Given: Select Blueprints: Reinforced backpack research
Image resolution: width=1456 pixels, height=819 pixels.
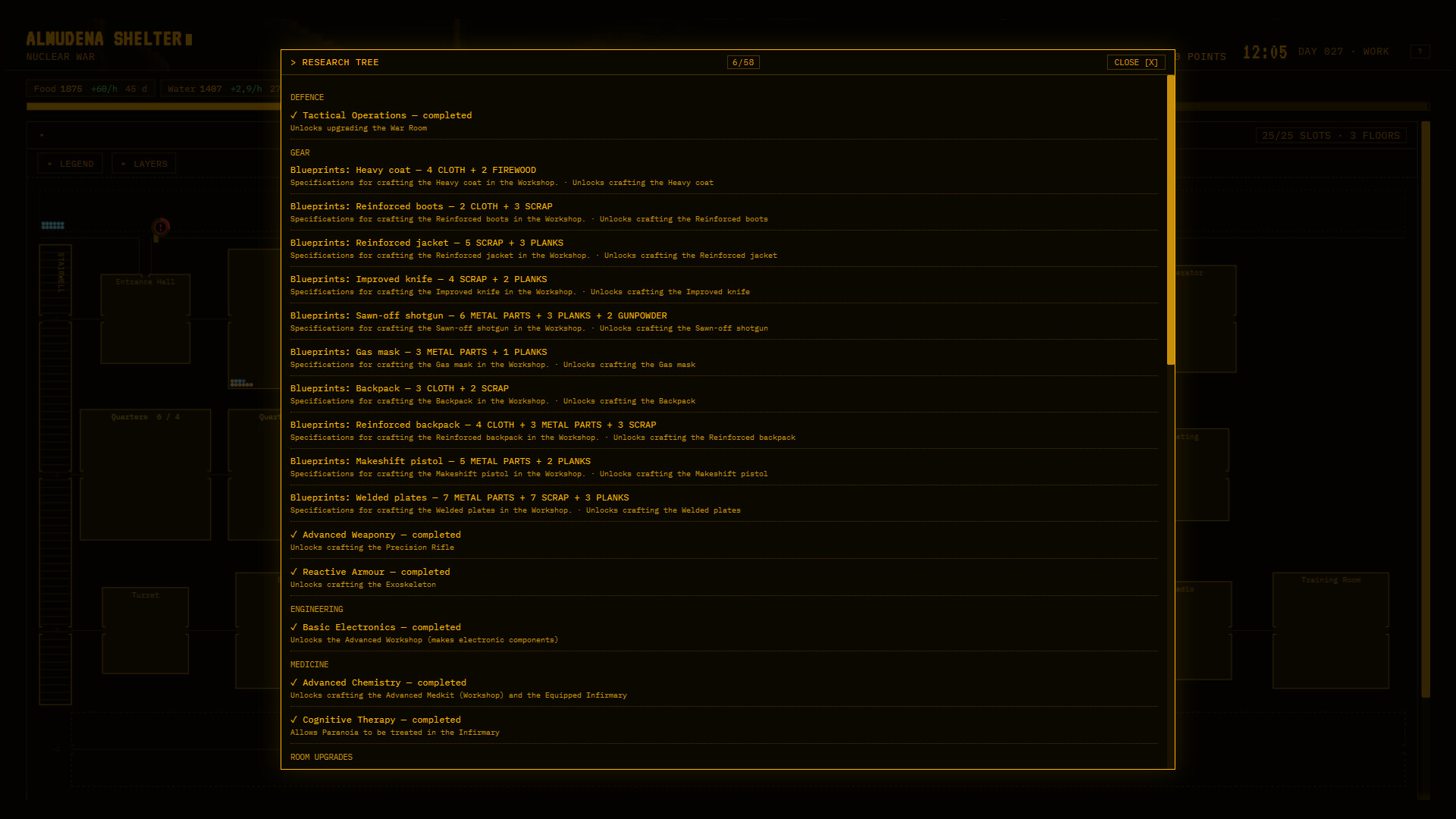Looking at the screenshot, I should pyautogui.click(x=723, y=431).
